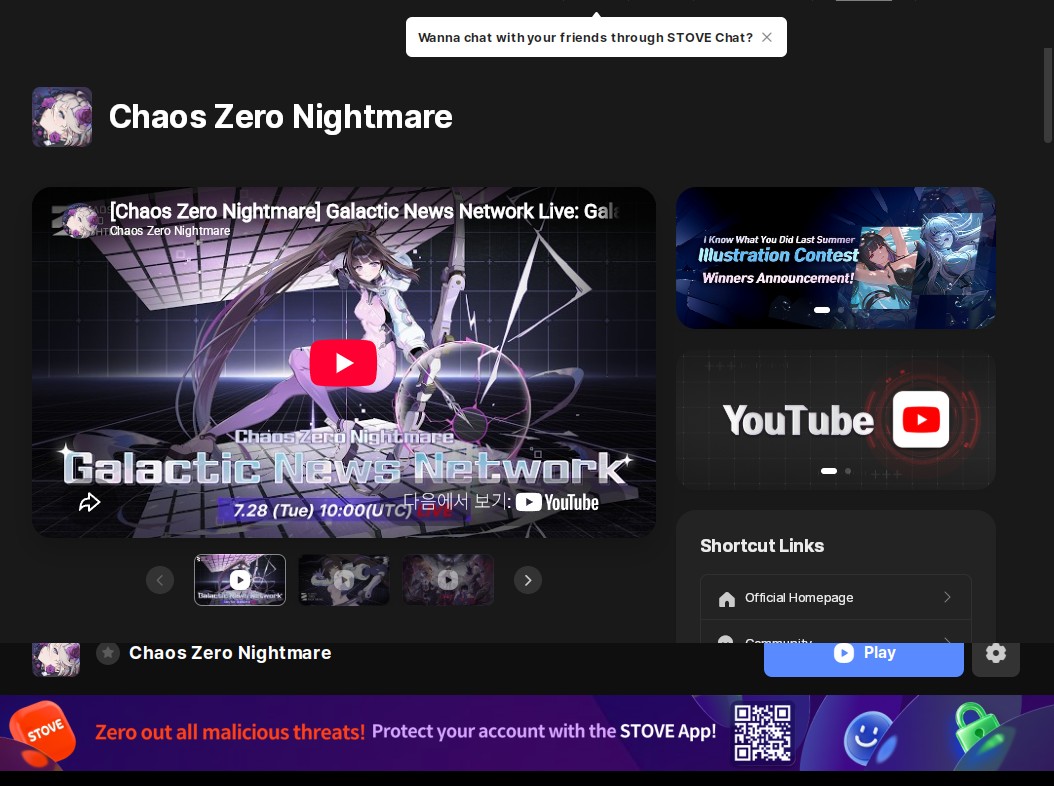Click the share arrow icon on the video

tap(89, 502)
